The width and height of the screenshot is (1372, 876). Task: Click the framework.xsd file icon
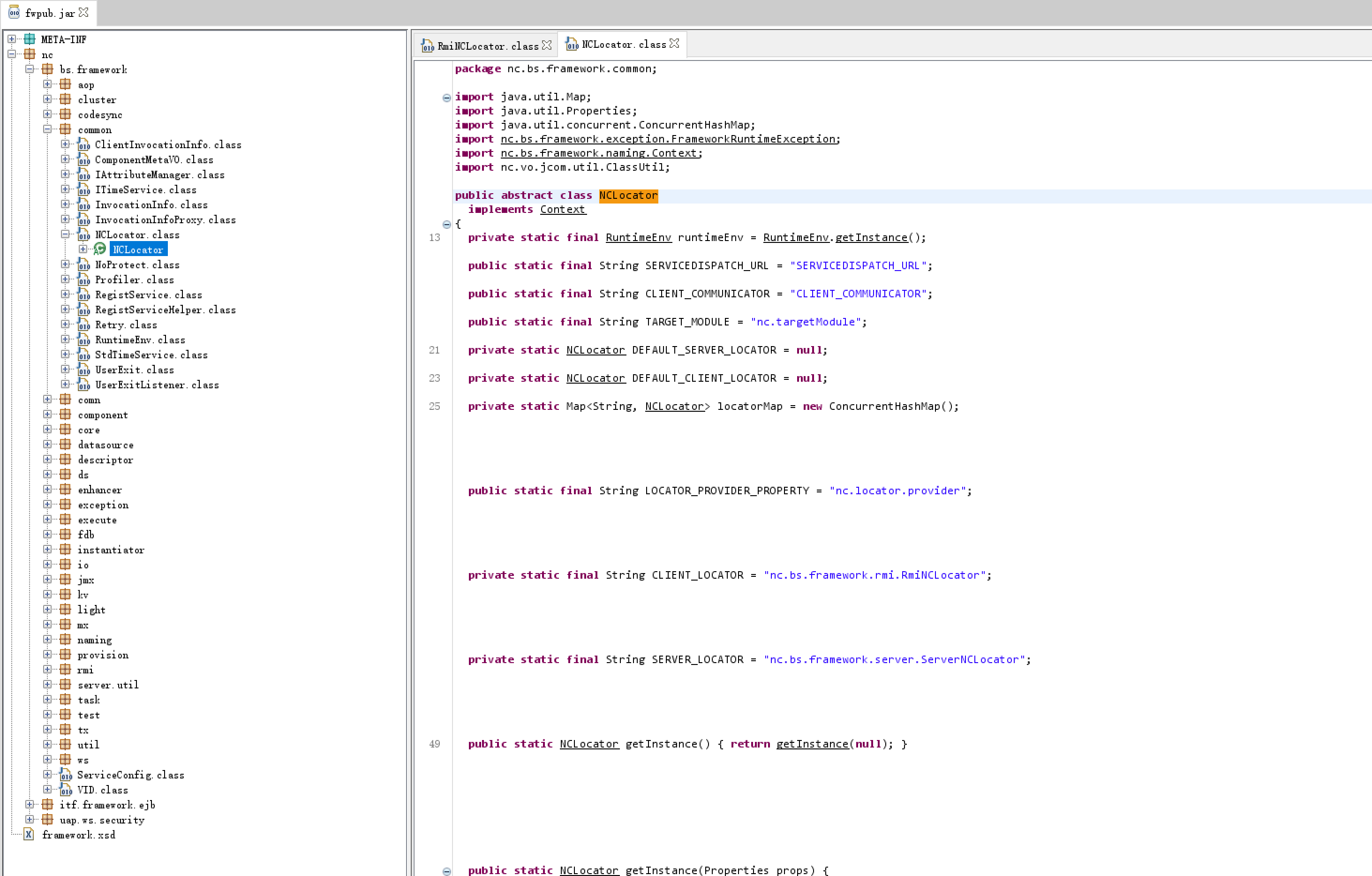tap(29, 835)
